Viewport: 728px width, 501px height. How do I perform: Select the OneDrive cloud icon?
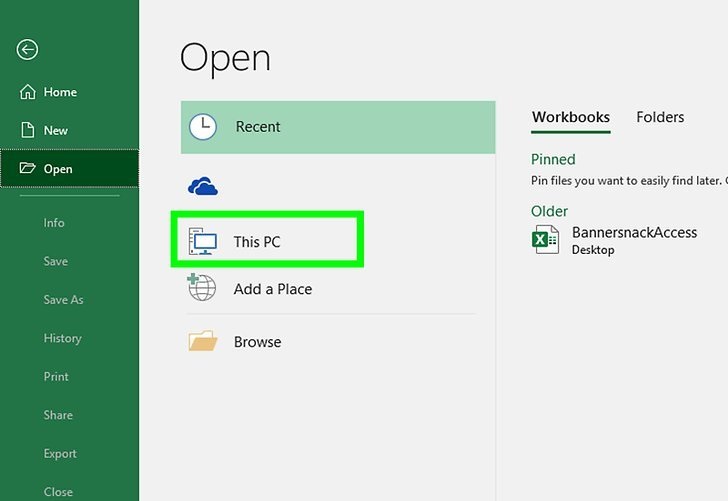click(203, 186)
